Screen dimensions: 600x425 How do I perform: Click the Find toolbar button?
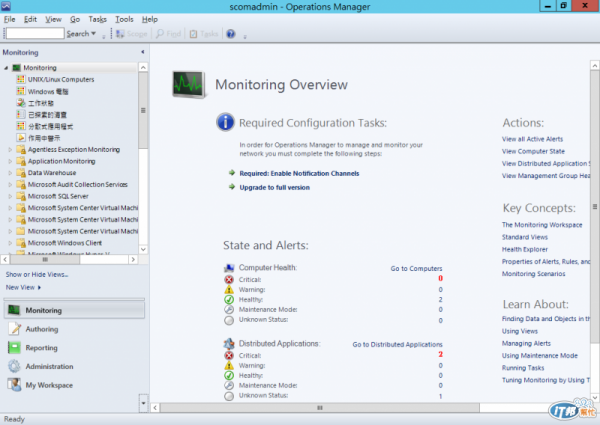(168, 34)
